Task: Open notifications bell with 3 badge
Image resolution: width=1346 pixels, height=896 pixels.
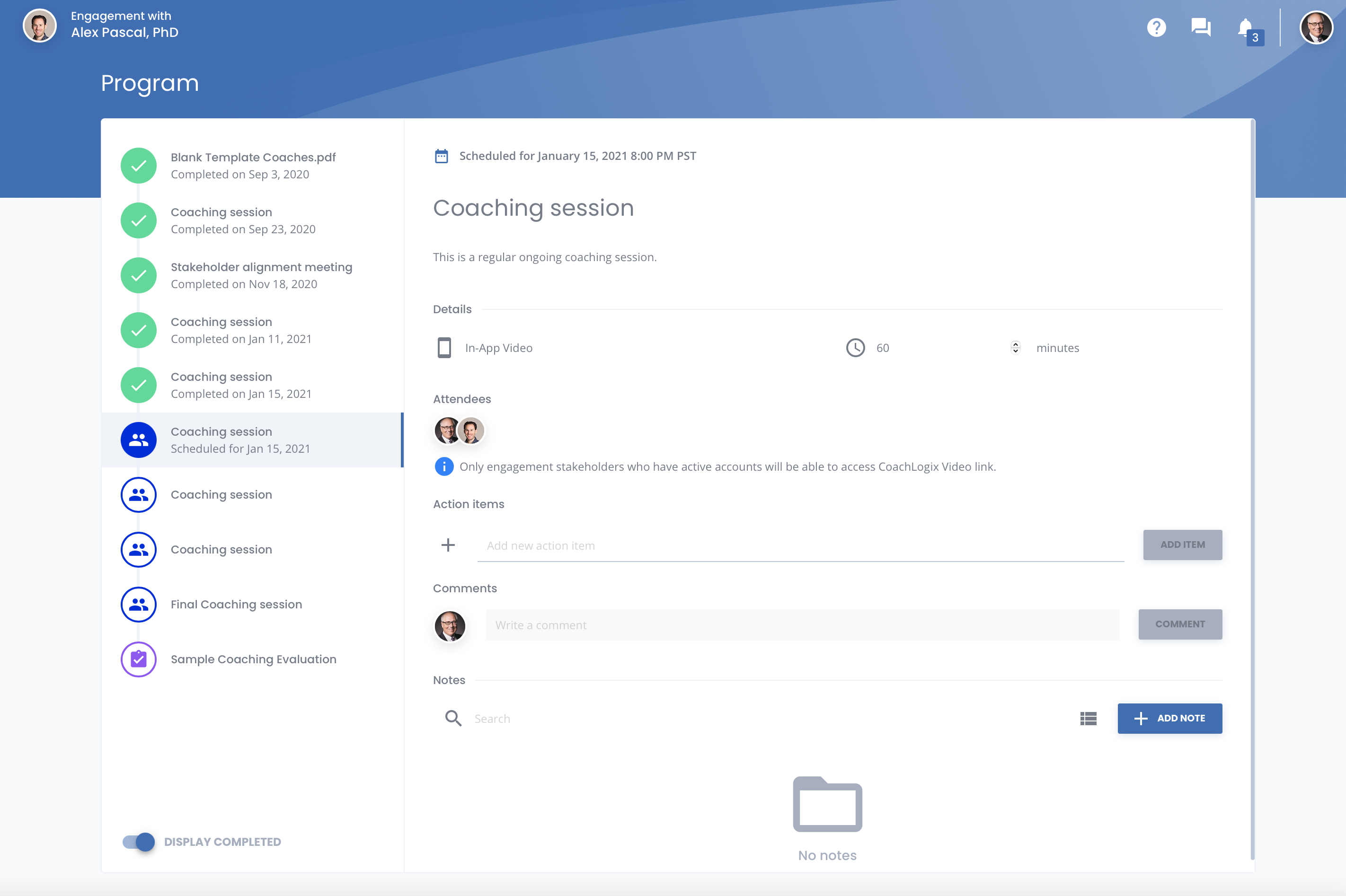Action: click(1249, 30)
